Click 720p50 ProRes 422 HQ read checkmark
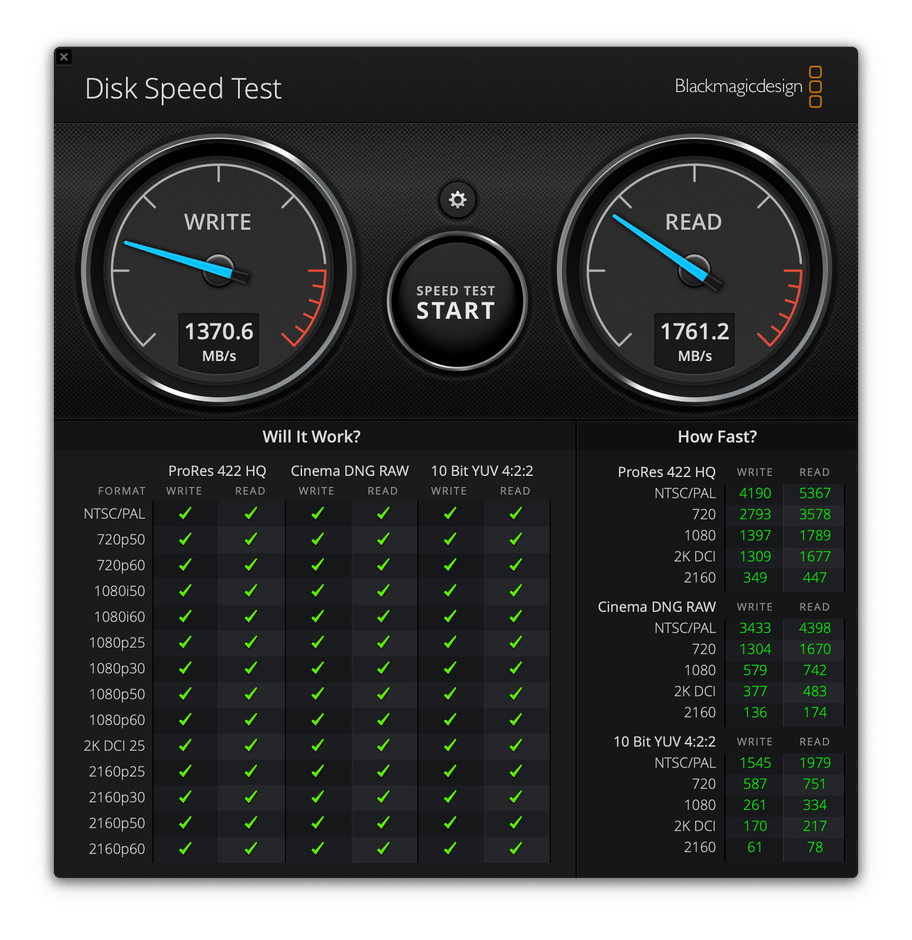This screenshot has width=912, height=940. coord(250,539)
